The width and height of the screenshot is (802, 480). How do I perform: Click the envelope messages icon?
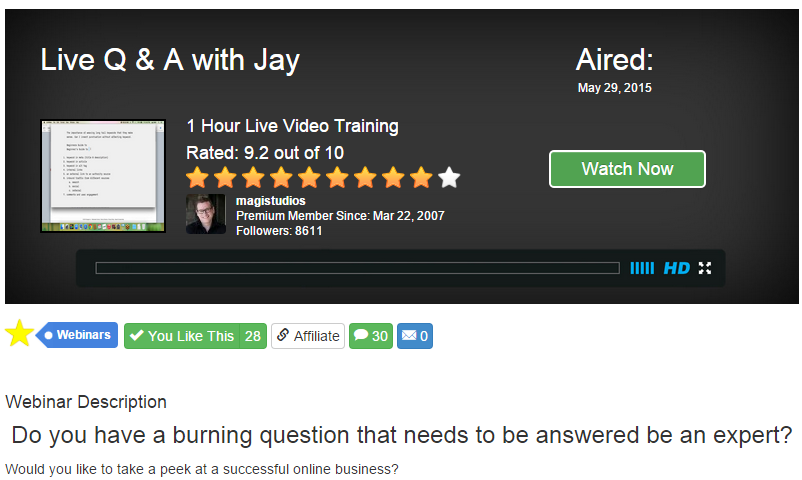[x=409, y=336]
